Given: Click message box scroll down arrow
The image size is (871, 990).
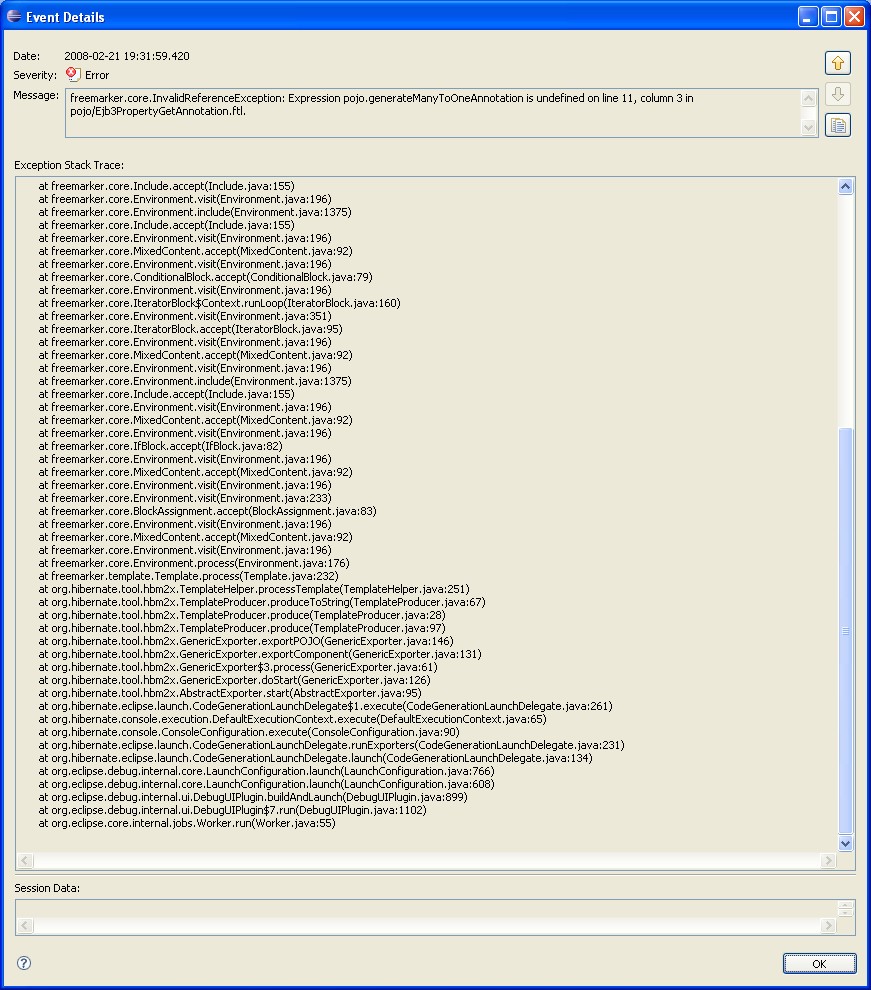Looking at the screenshot, I should pyautogui.click(x=808, y=127).
